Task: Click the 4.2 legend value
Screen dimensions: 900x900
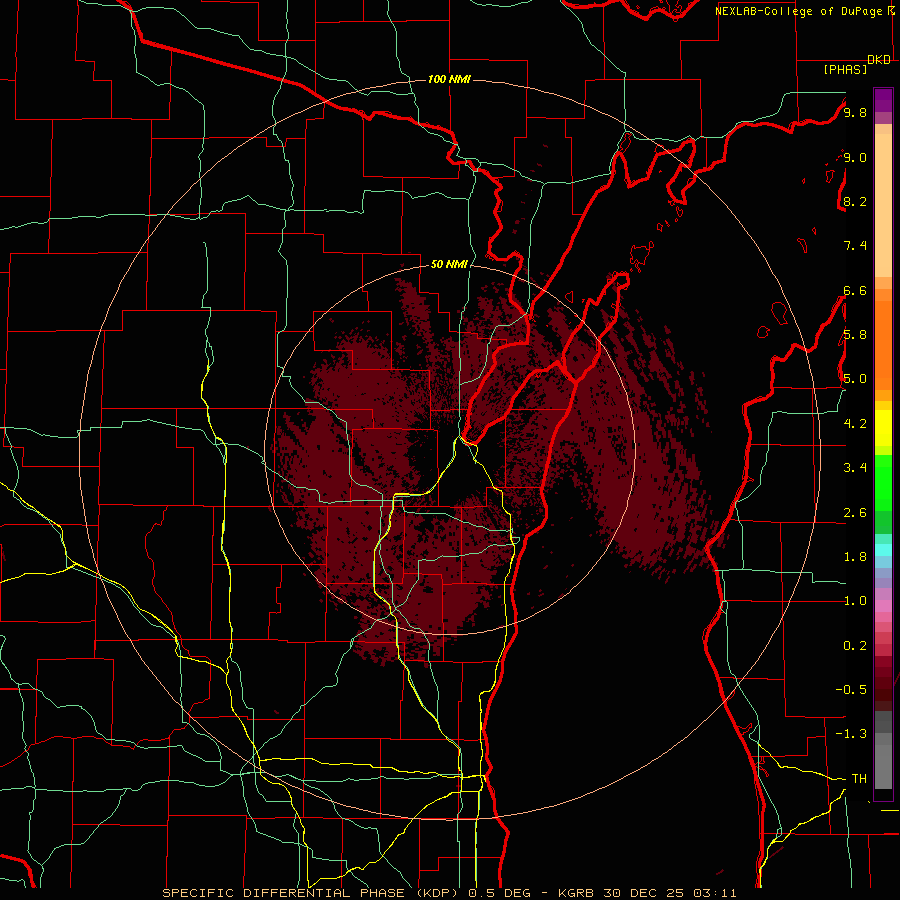Action: pyautogui.click(x=855, y=424)
